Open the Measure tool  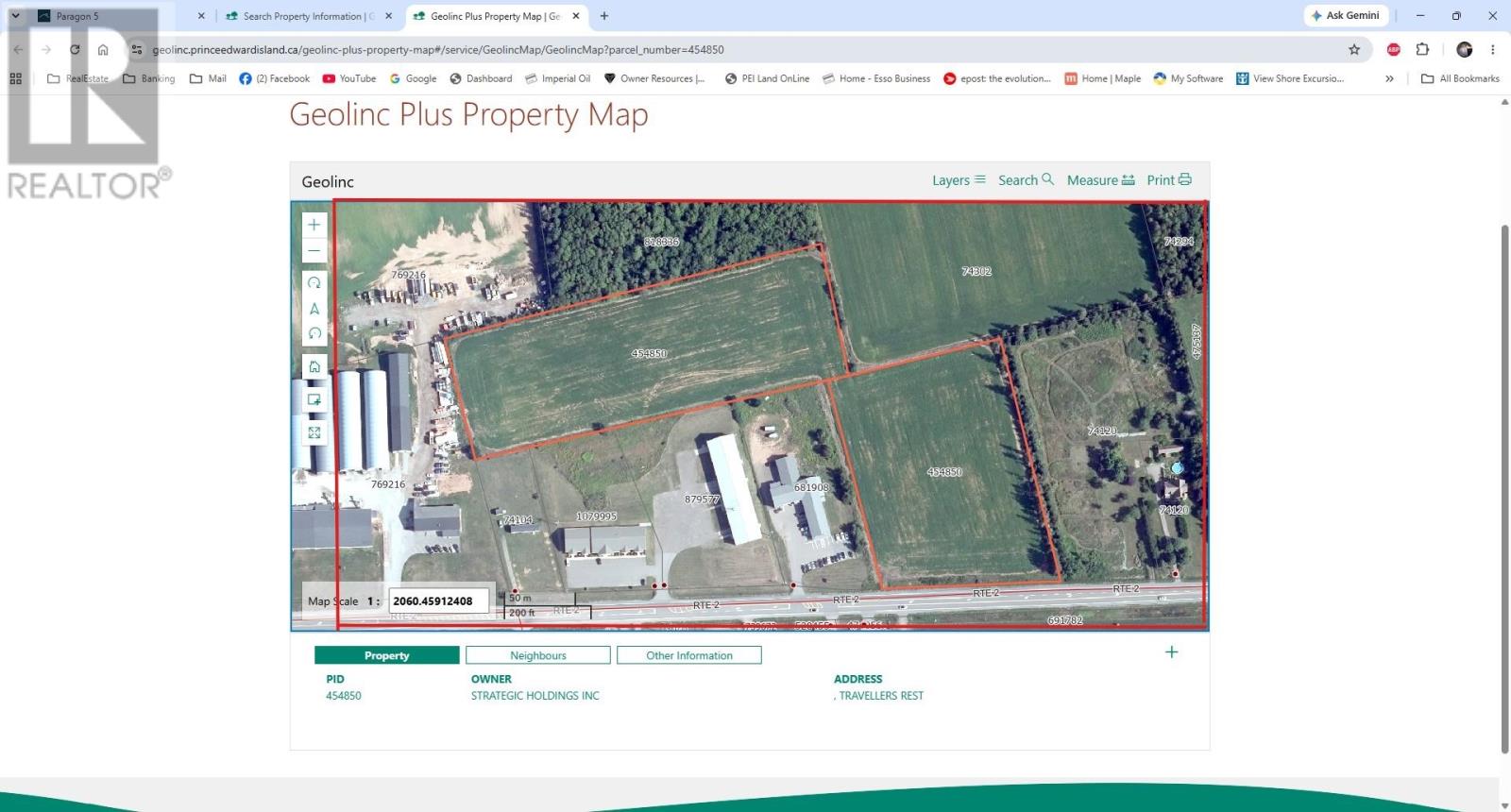pos(1101,180)
